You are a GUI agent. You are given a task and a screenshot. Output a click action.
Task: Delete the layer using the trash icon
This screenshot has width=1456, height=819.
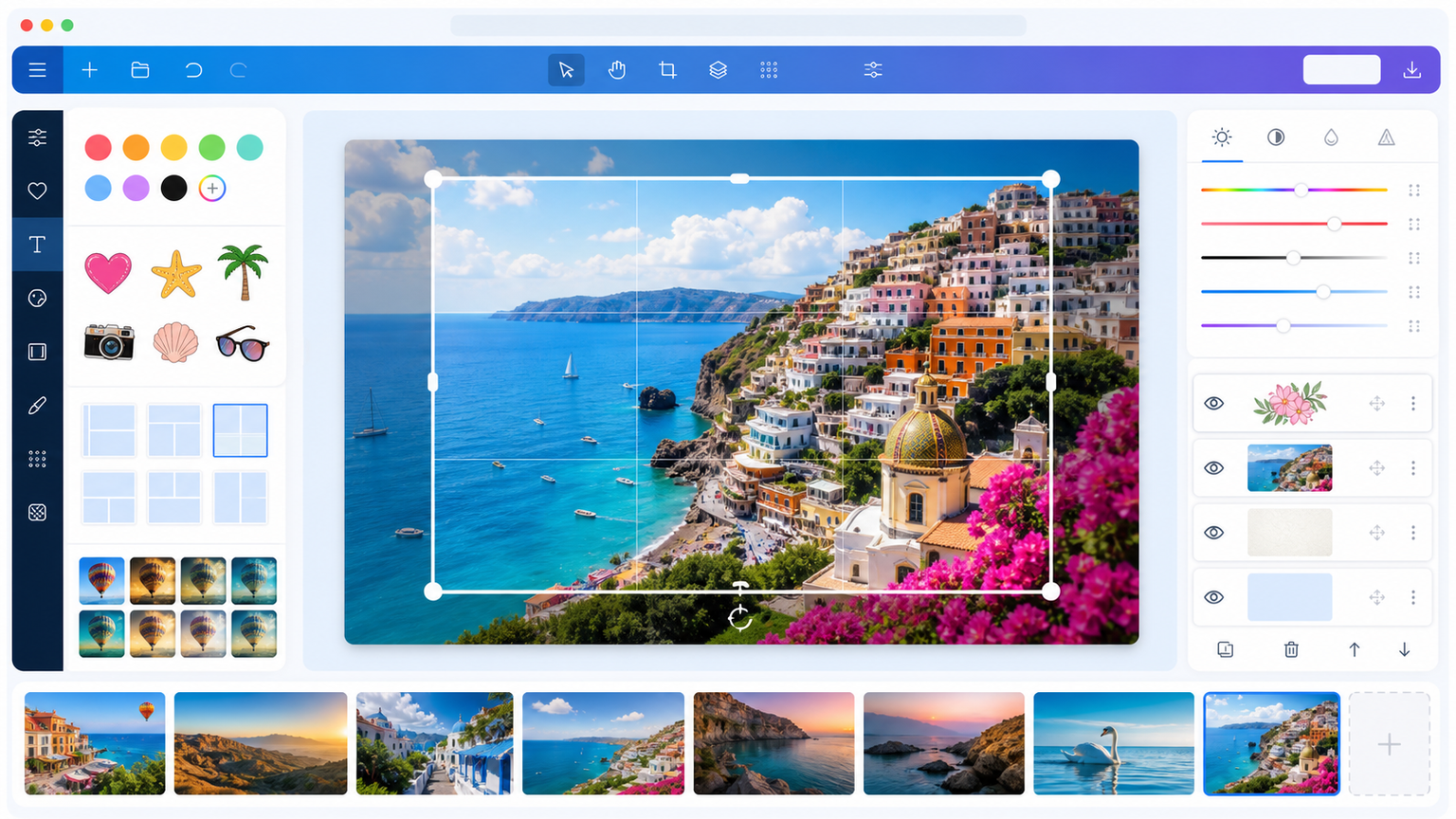1291,649
